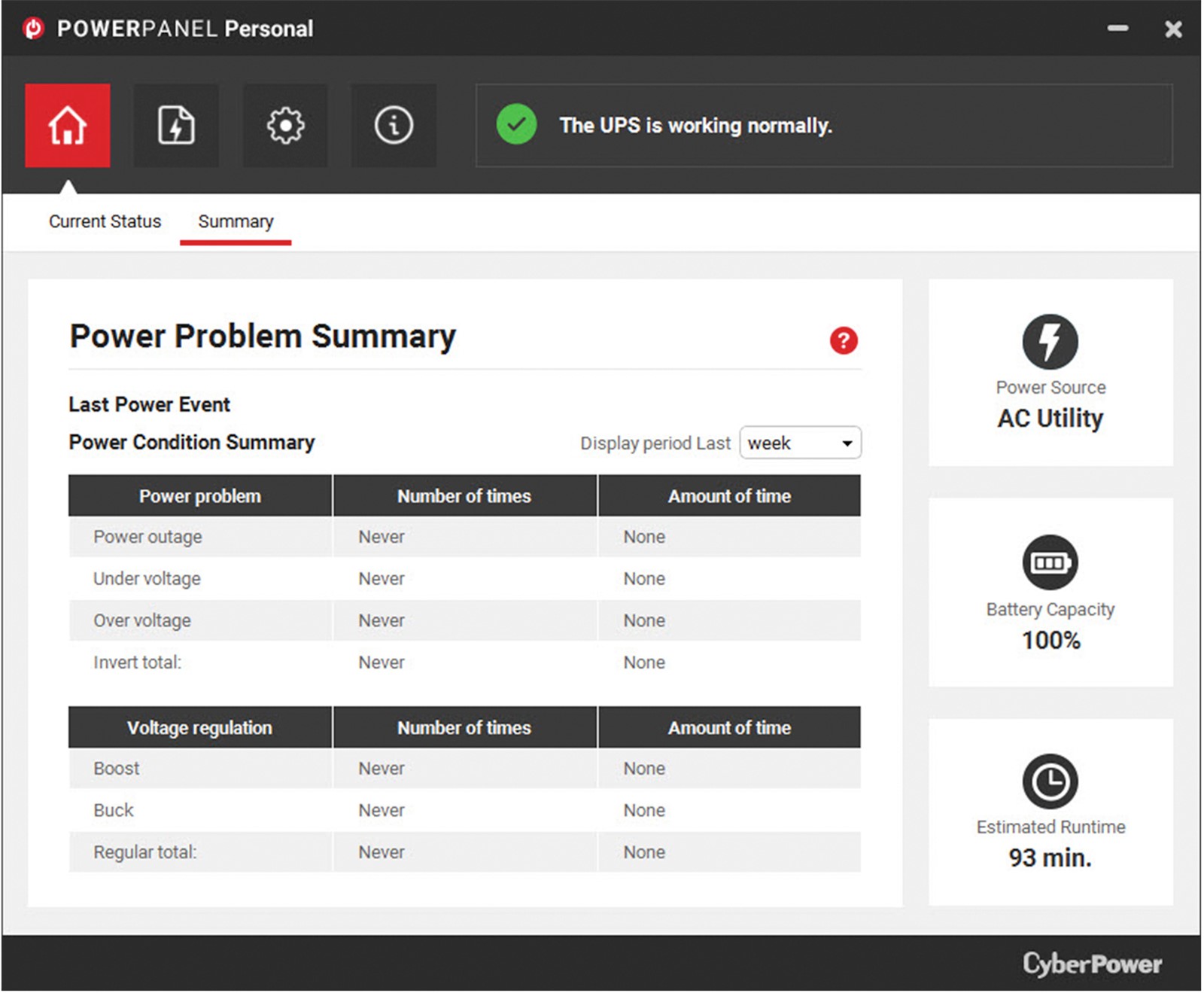
Task: Select the Invert total row label
Action: tap(137, 663)
